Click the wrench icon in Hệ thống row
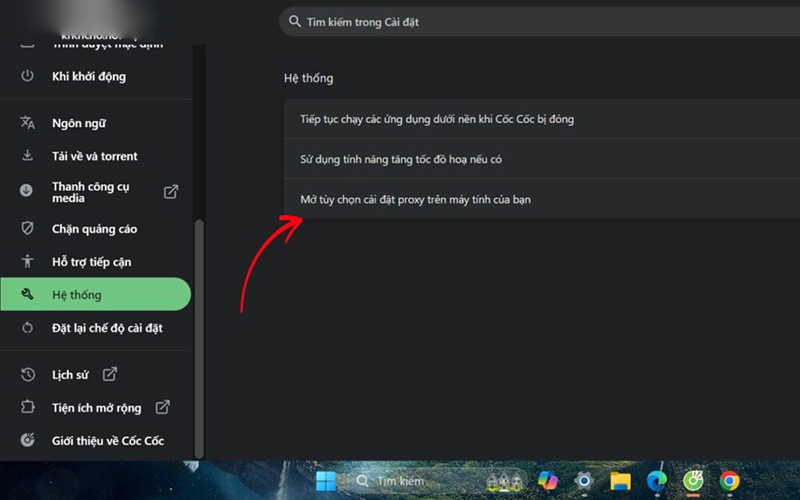Viewport: 800px width, 500px height. 27,294
